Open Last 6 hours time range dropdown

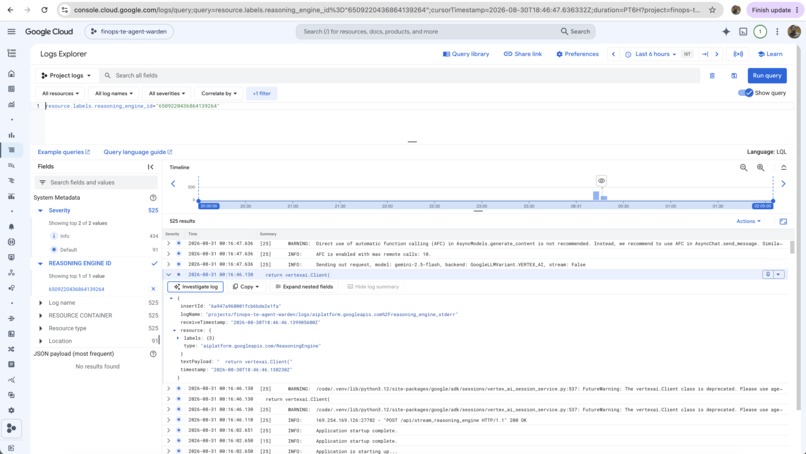pos(651,54)
